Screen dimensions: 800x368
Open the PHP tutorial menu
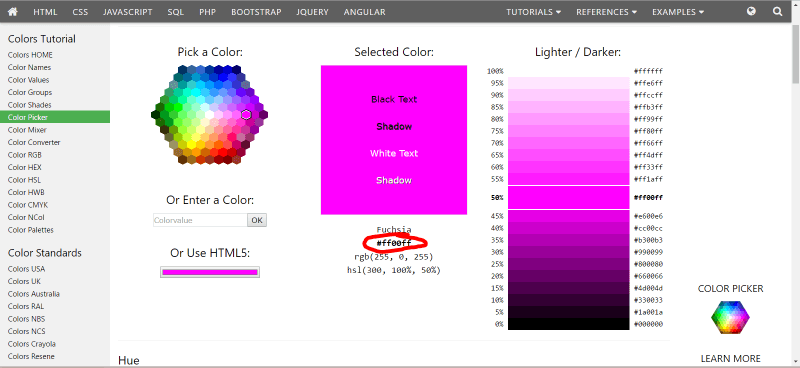tap(208, 12)
